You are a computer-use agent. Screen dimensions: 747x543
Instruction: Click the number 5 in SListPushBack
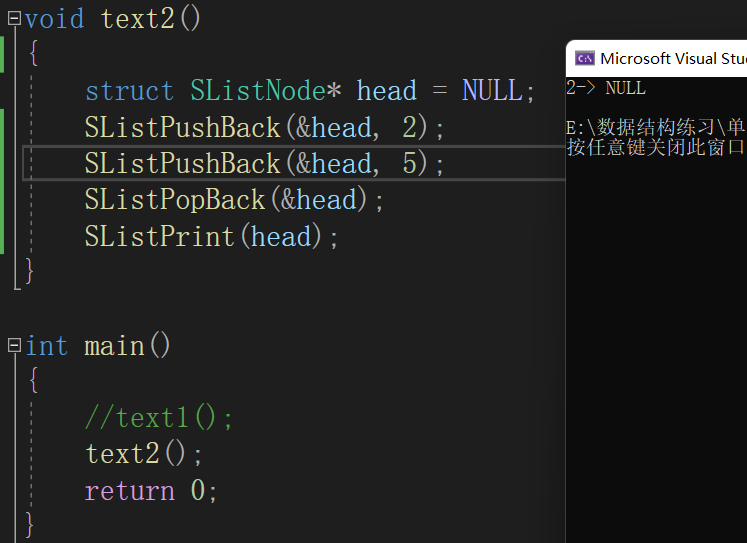(409, 163)
